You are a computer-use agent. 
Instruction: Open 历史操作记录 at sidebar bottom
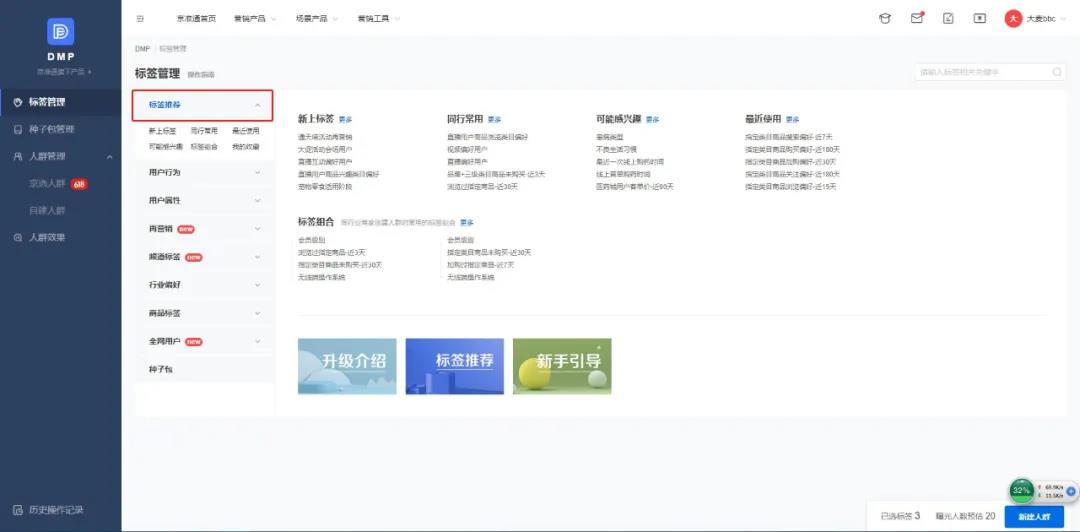(55, 510)
